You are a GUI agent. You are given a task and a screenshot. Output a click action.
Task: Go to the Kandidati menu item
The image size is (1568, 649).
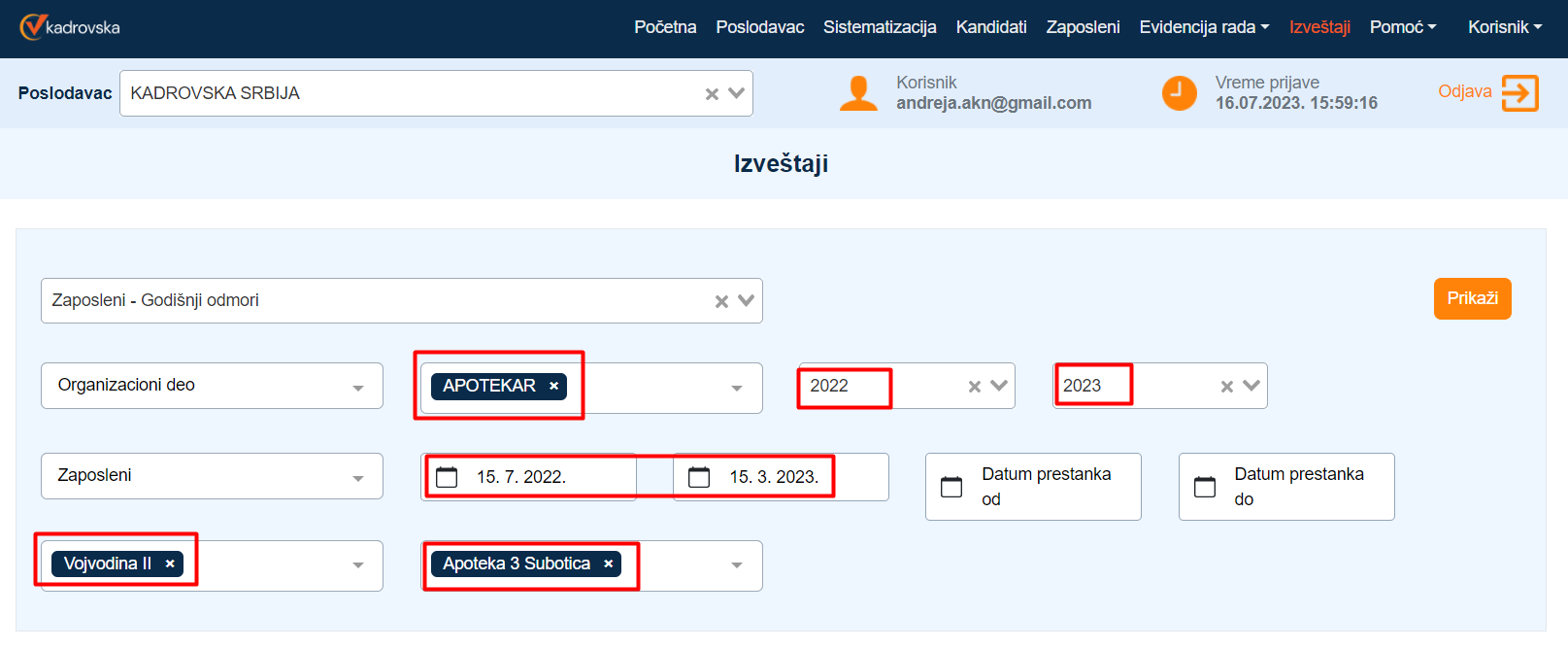point(990,27)
